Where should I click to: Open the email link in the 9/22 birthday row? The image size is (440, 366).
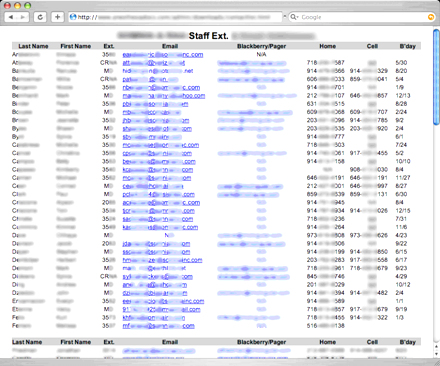point(156,244)
